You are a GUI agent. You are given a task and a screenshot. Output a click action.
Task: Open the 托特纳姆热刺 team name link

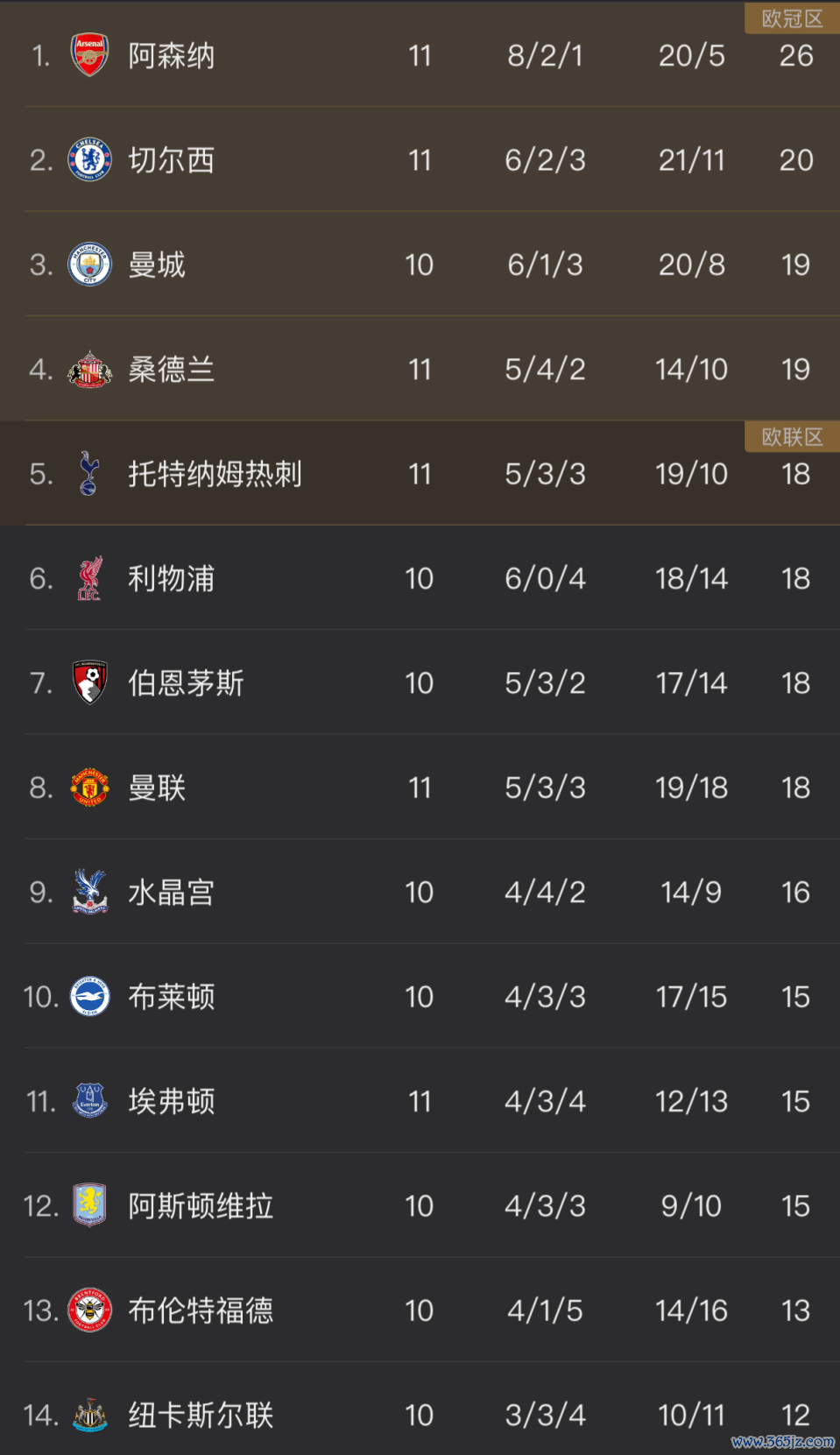pos(215,474)
